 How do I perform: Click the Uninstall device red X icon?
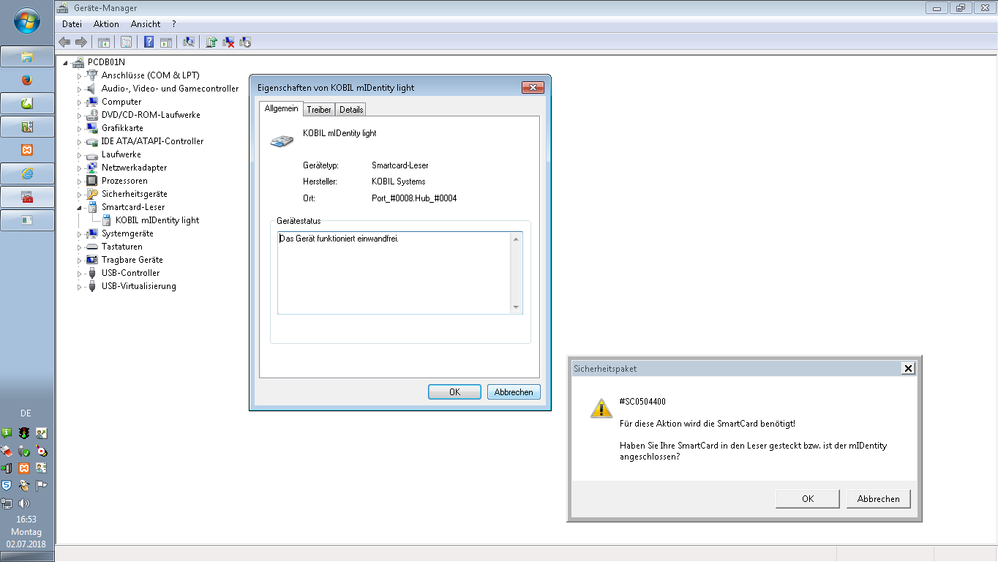tap(228, 42)
